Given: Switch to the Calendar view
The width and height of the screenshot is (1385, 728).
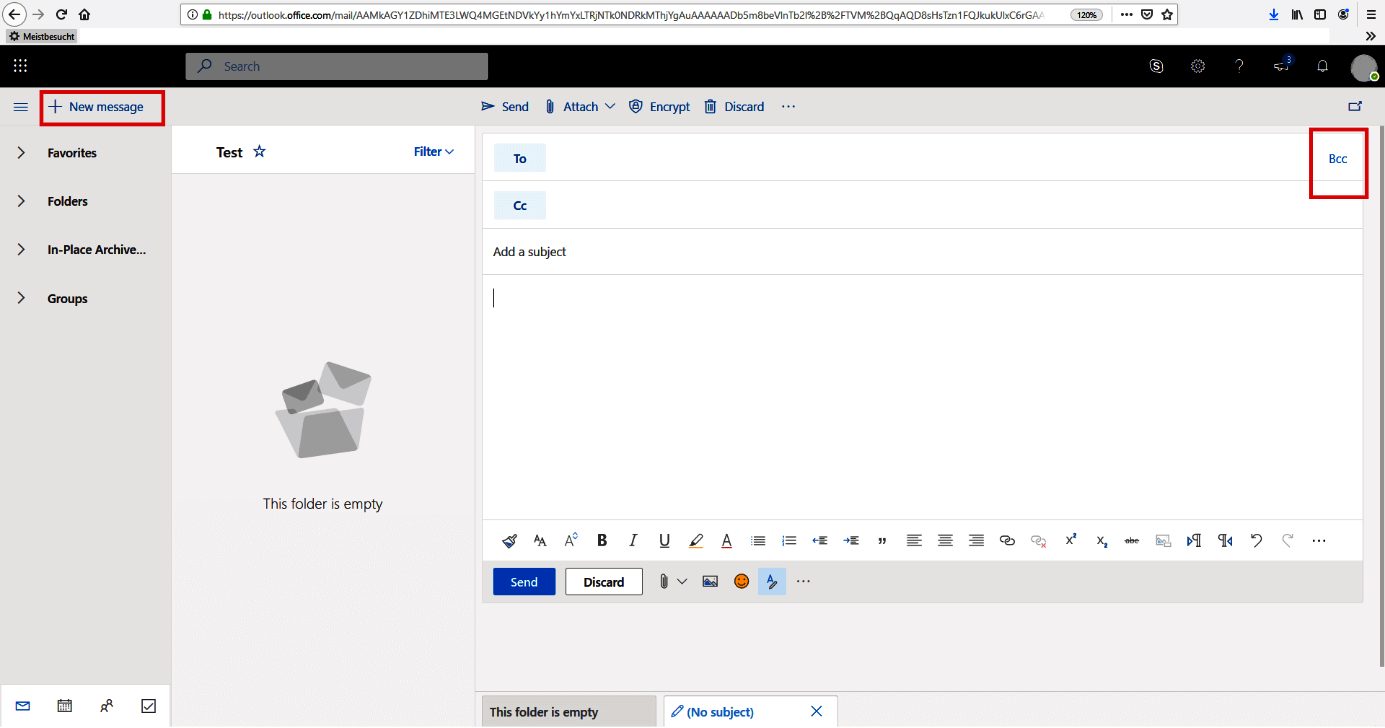Looking at the screenshot, I should tap(64, 705).
